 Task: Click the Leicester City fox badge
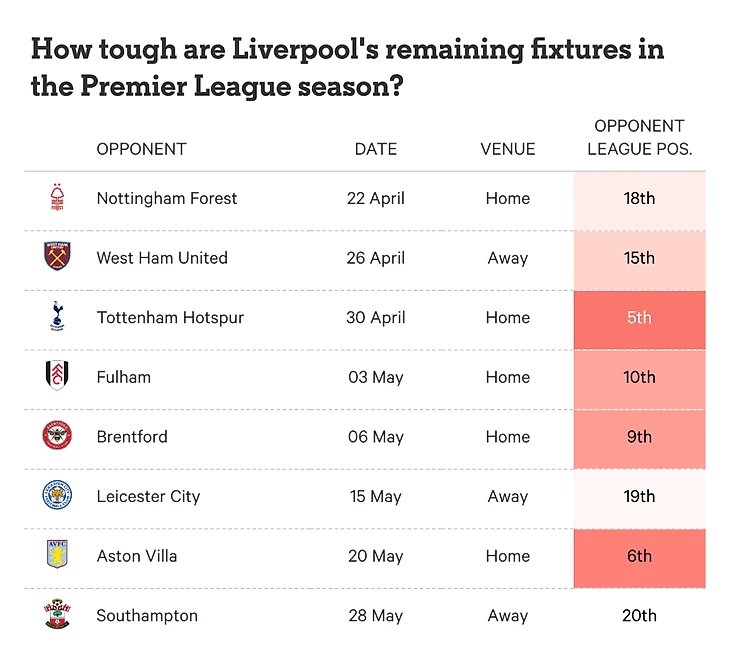point(57,496)
